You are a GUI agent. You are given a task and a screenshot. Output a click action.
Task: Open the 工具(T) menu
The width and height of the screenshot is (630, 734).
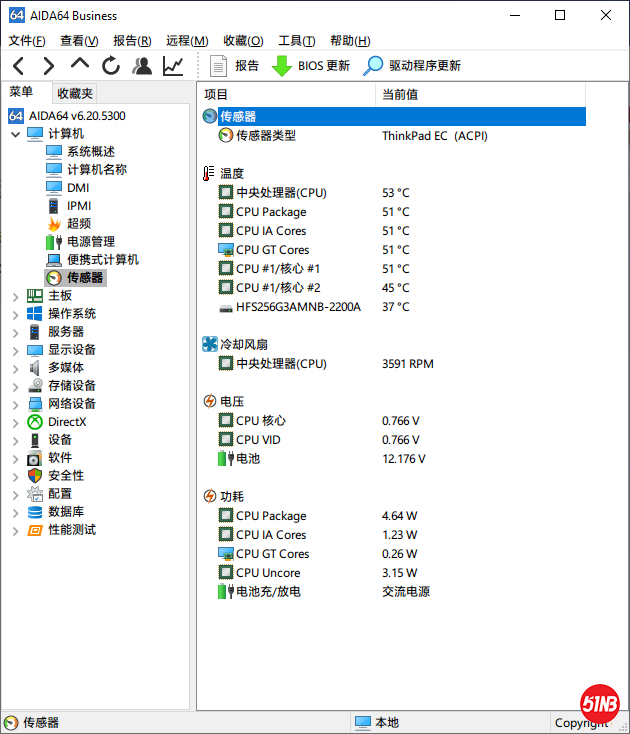pyautogui.click(x=296, y=41)
